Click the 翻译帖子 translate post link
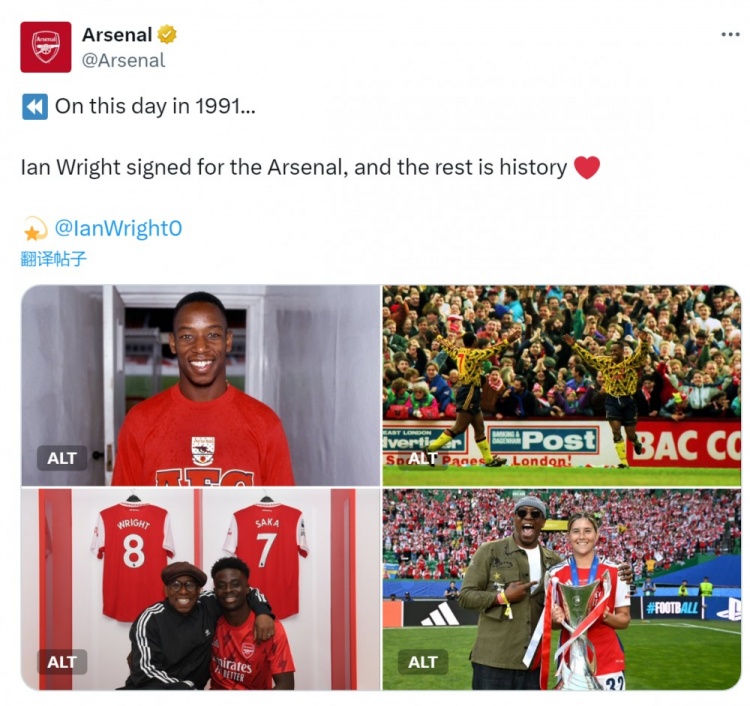Screen dimensions: 750x706 (x=54, y=259)
